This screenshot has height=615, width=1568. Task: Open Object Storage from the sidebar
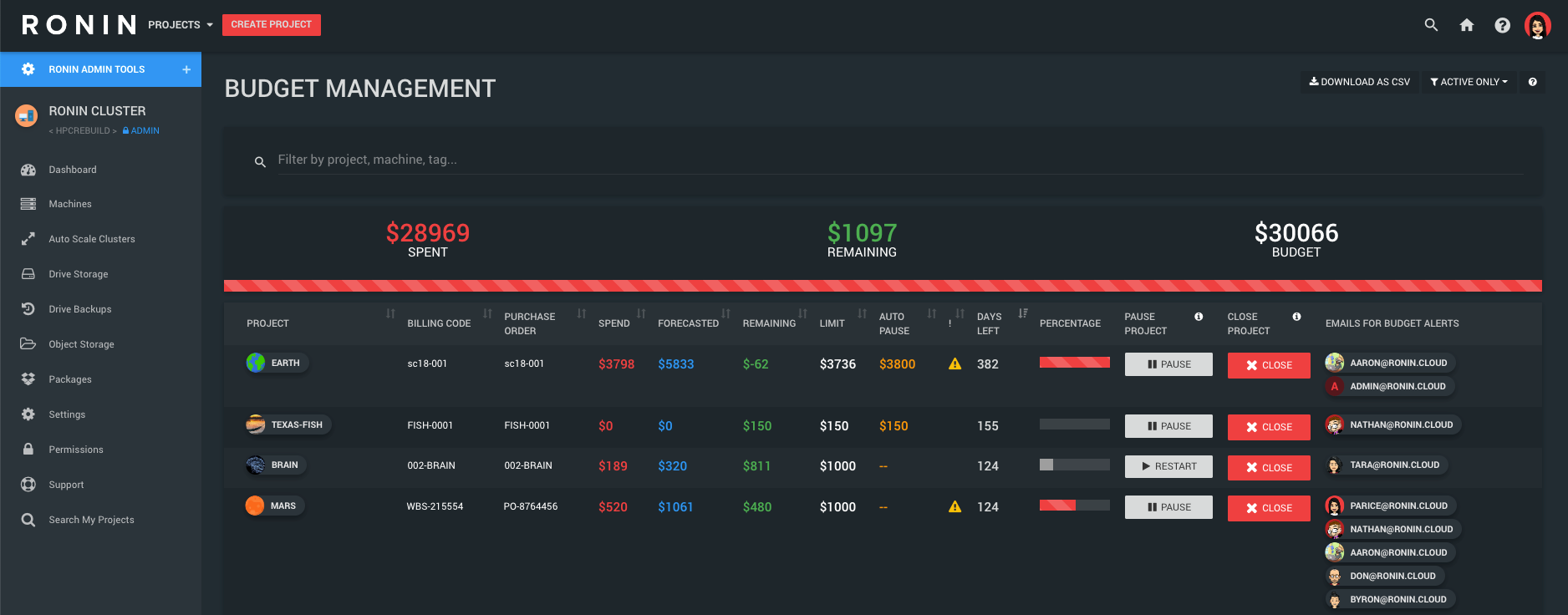(x=81, y=344)
